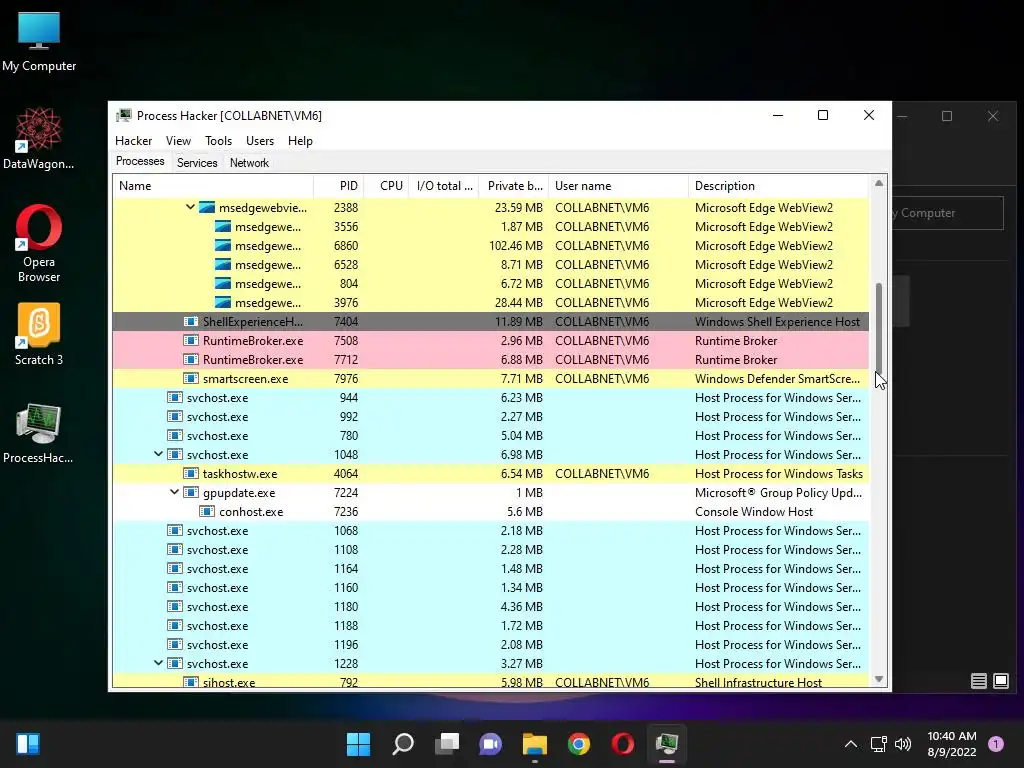
Task: Sort by the Private bytes column header
Action: click(x=514, y=185)
